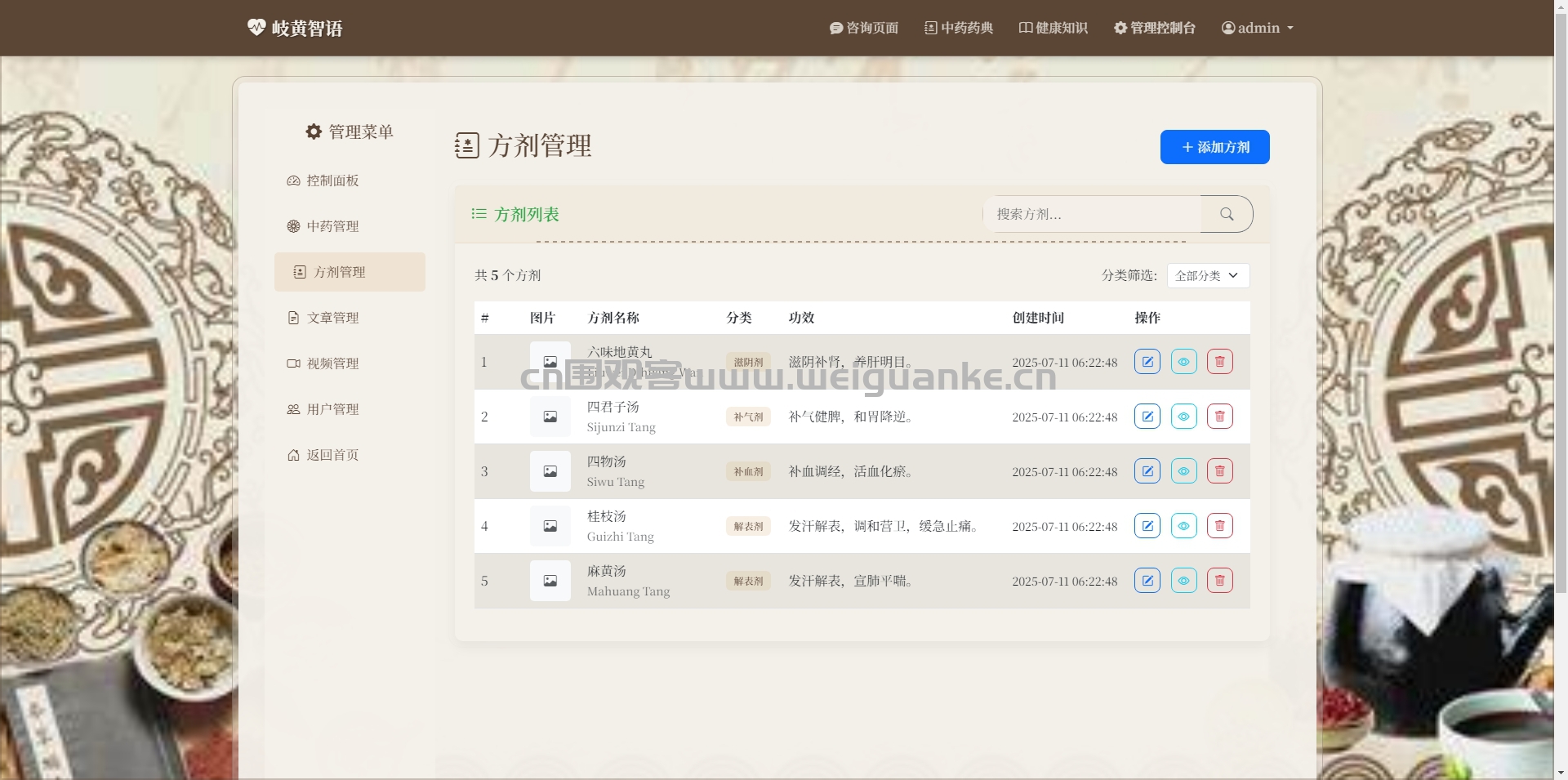Screen dimensions: 1568x780
Task: Open 桂枝汤 image thumbnail
Action: coord(550,526)
